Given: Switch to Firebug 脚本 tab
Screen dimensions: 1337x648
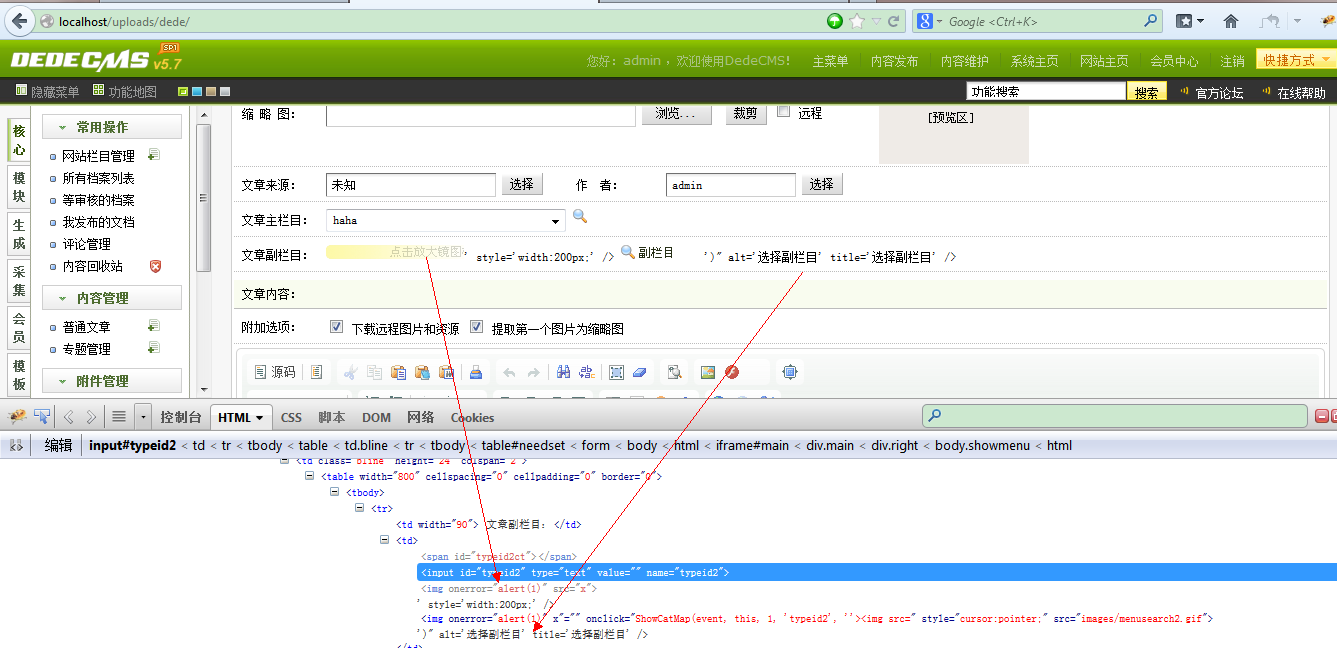Looking at the screenshot, I should tap(332, 417).
